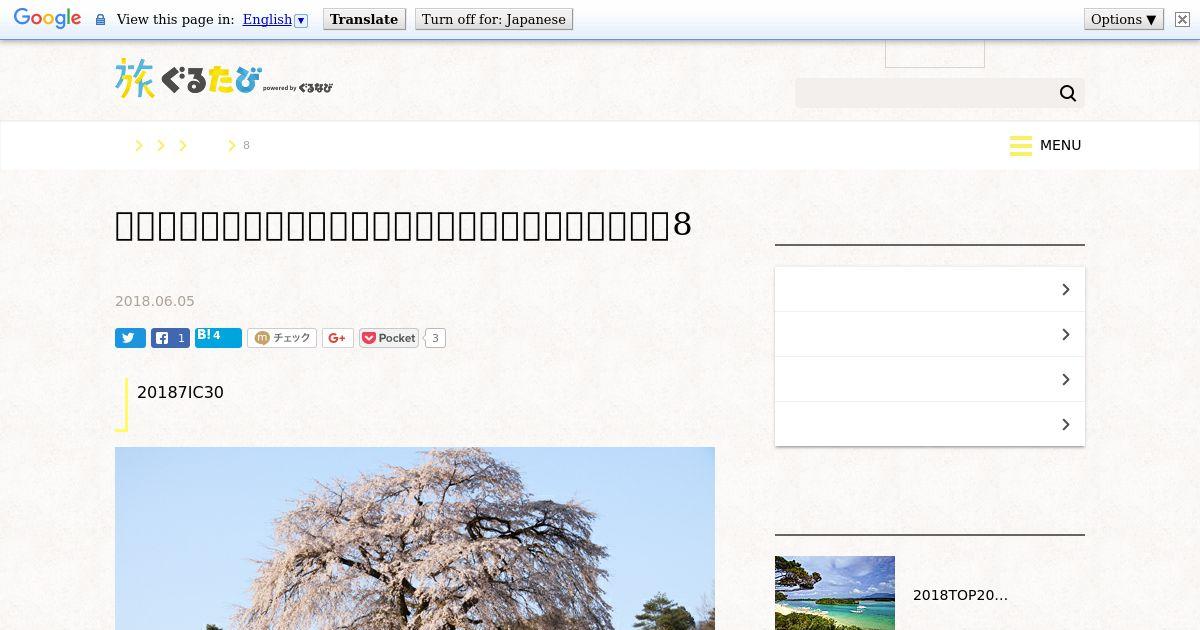Click the padlock secure icon
Viewport: 1200px width, 630px height.
100,20
